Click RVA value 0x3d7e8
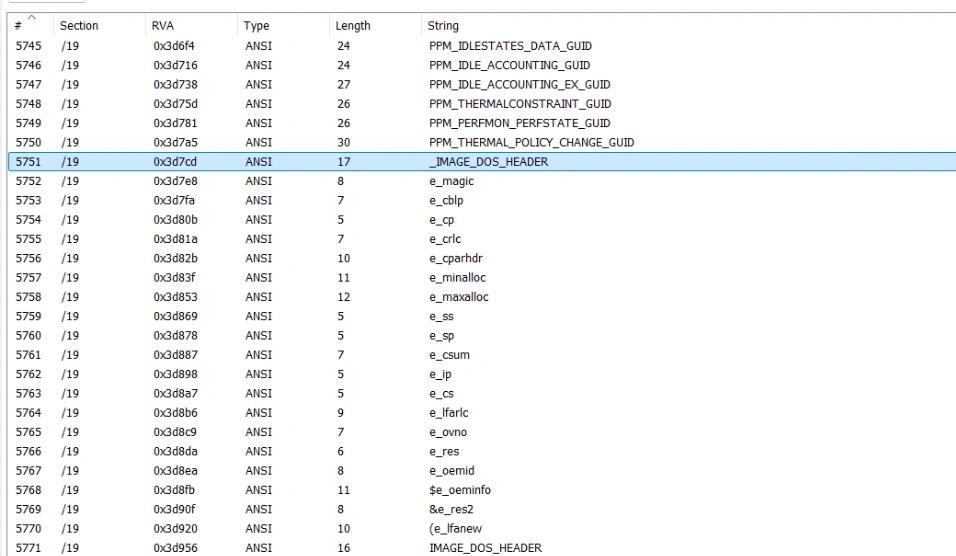The image size is (956, 556). click(175, 181)
